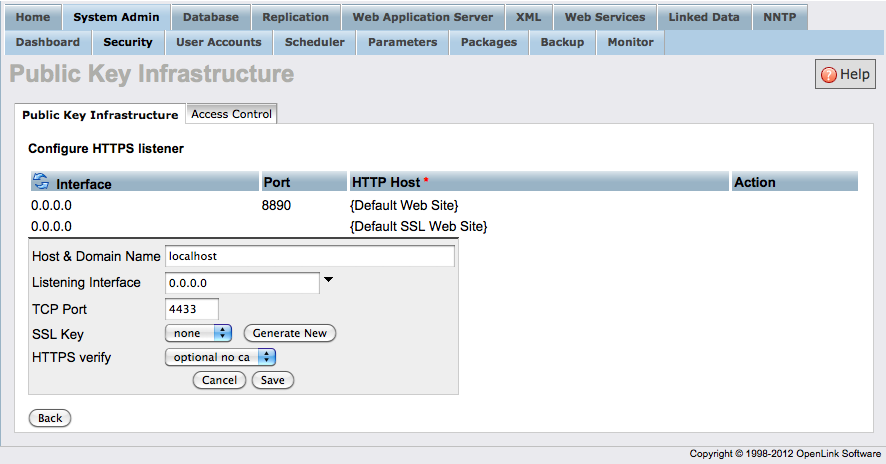This screenshot has width=886, height=464.
Task: Navigate to User Accounts submenu
Action: point(218,42)
